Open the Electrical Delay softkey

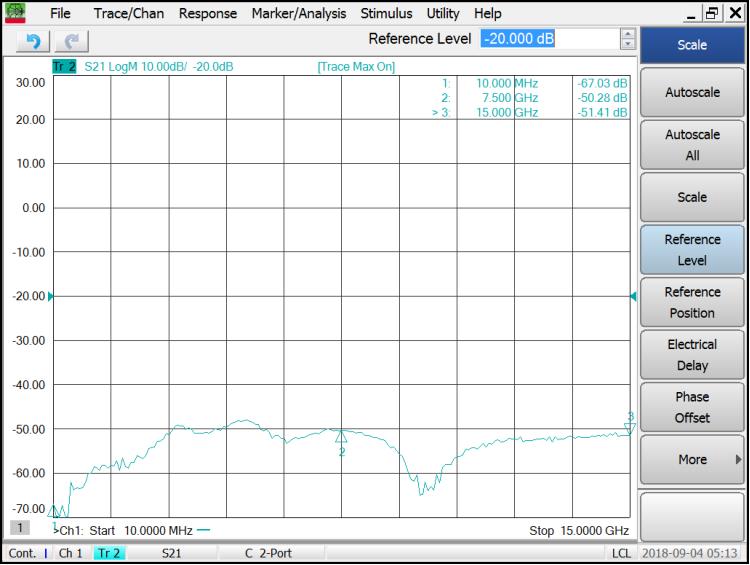coord(692,355)
